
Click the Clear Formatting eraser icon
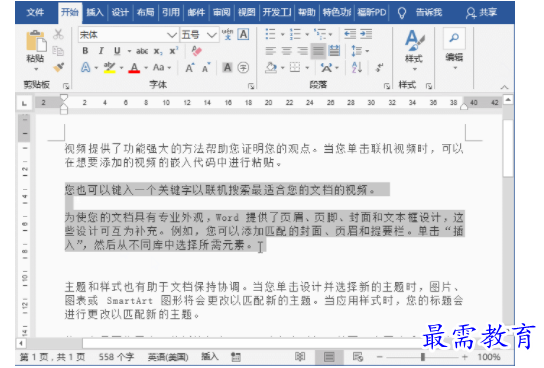pos(196,51)
